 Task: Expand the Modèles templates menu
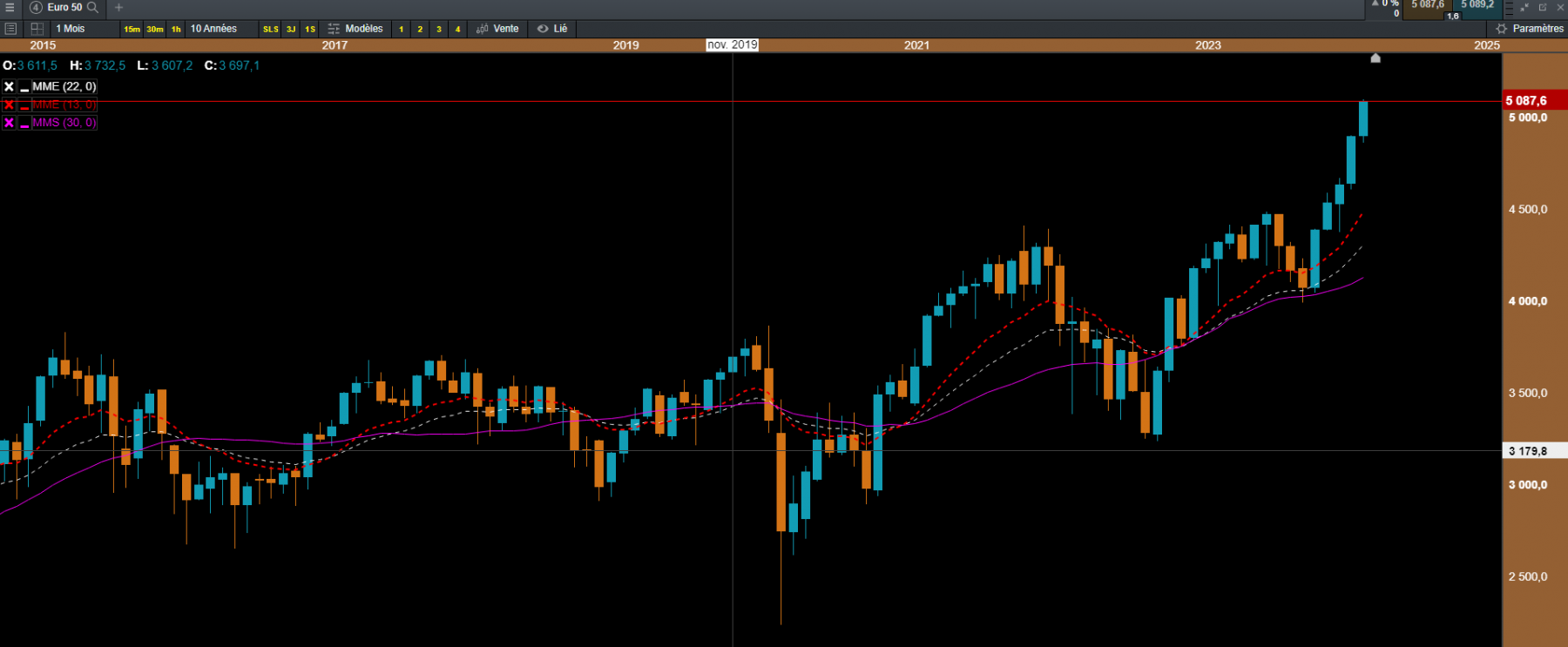click(x=355, y=29)
